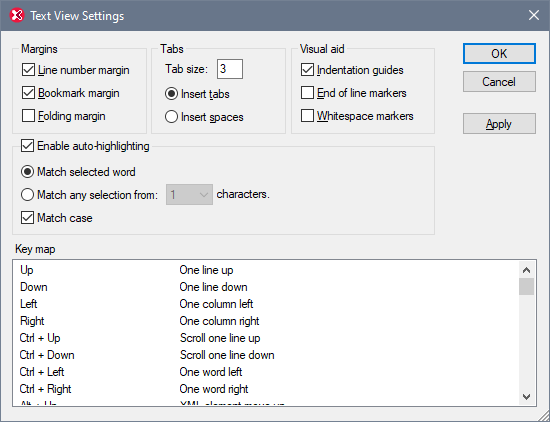The height and width of the screenshot is (422, 550).
Task: Select the 'Right' key map entry
Action: (266, 321)
